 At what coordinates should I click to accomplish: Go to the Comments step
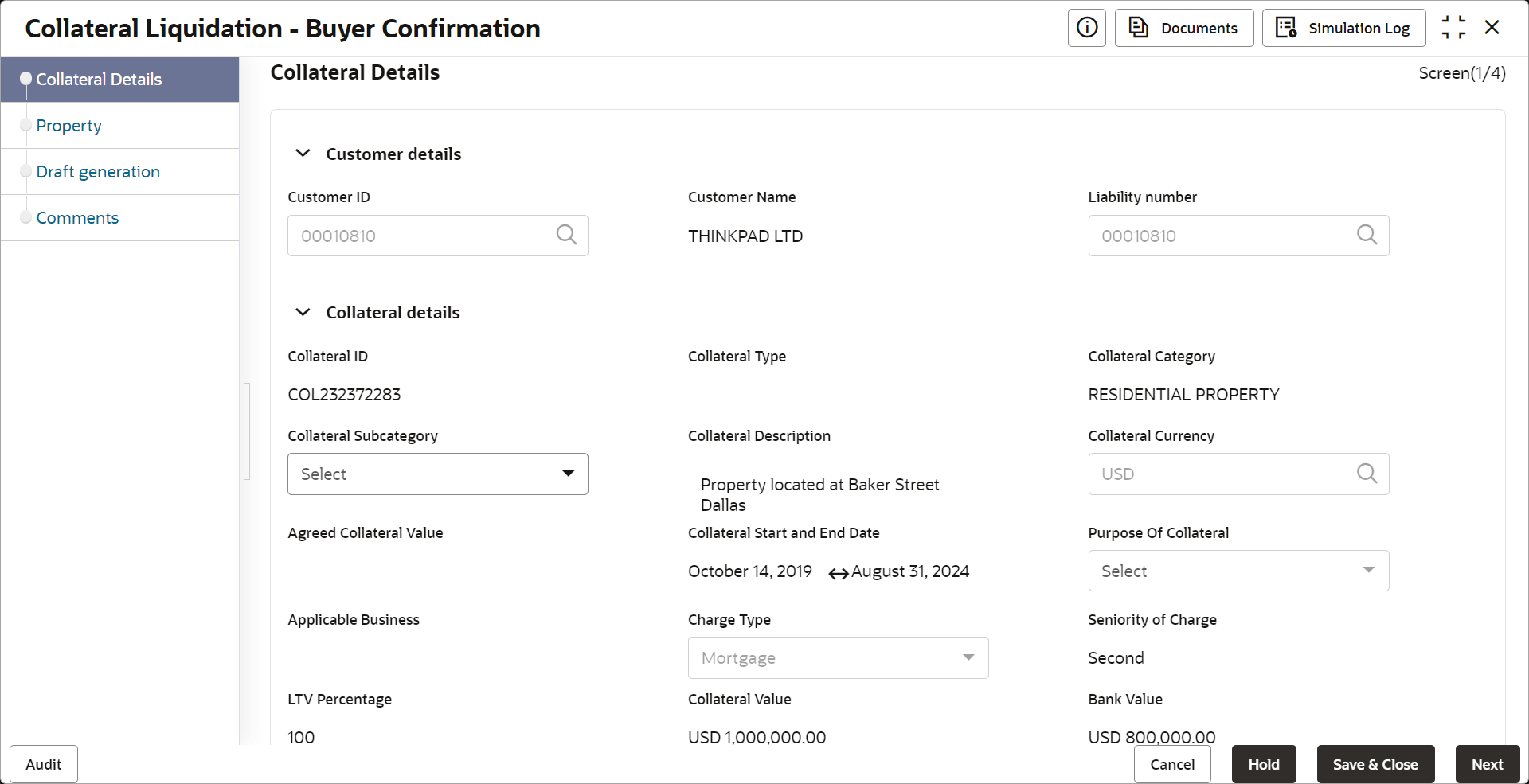tap(77, 218)
